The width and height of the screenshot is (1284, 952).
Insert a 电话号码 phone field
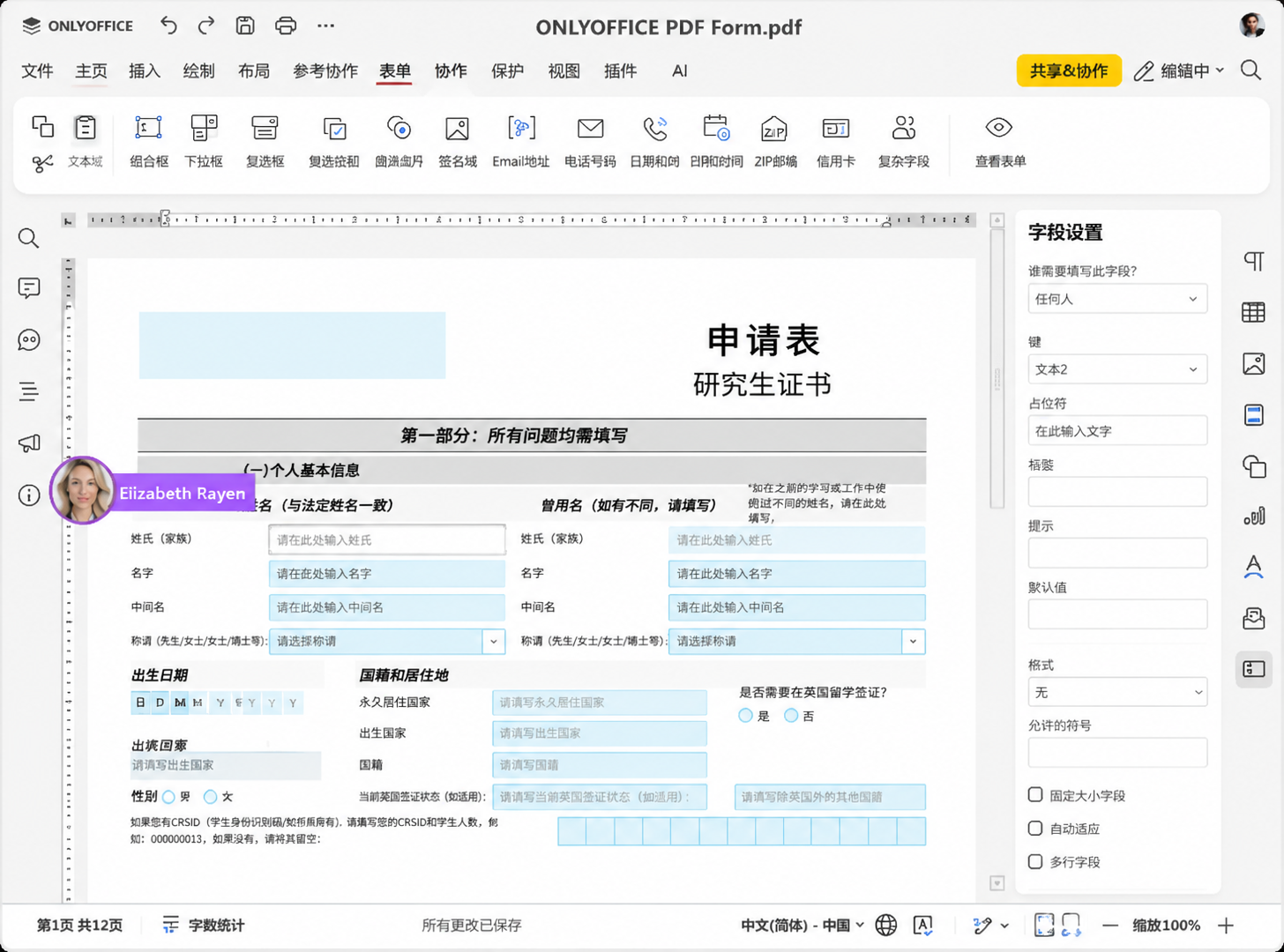(590, 141)
